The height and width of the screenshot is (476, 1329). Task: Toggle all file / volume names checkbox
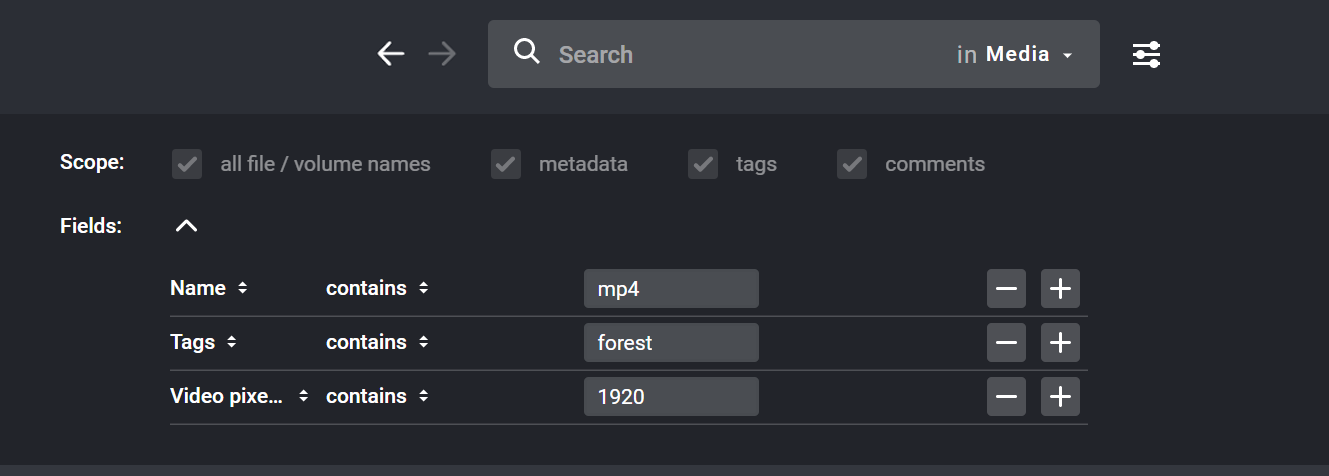click(187, 164)
